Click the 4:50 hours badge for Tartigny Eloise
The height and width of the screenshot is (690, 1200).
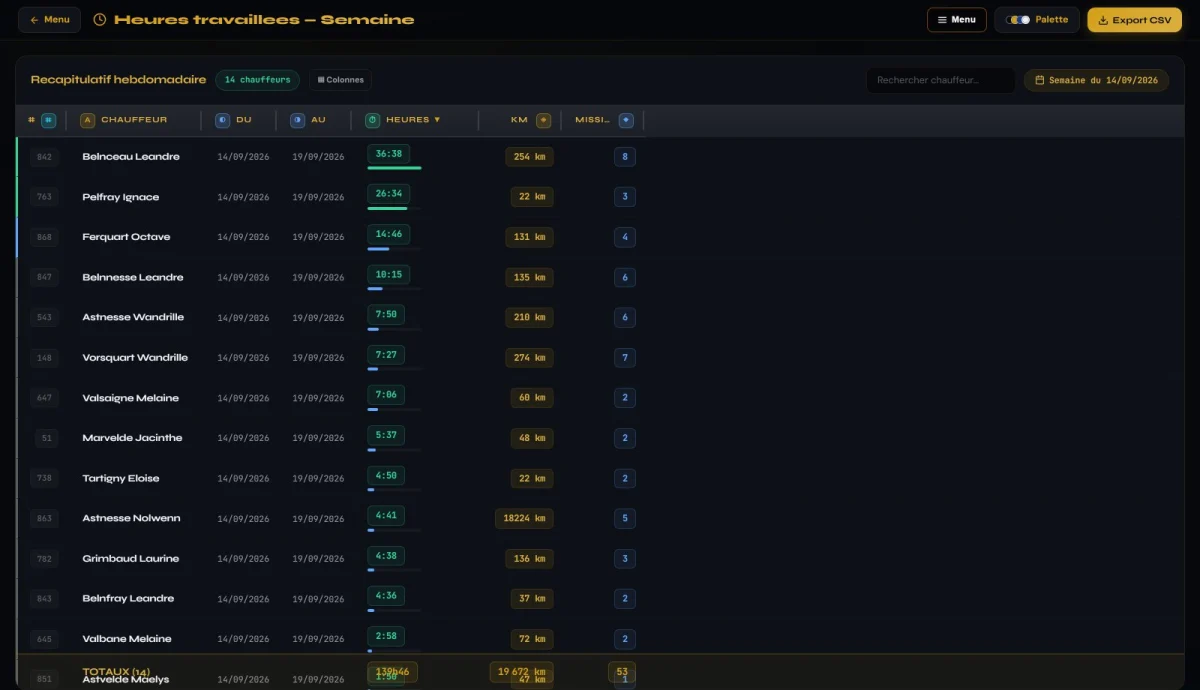pyautogui.click(x=386, y=475)
